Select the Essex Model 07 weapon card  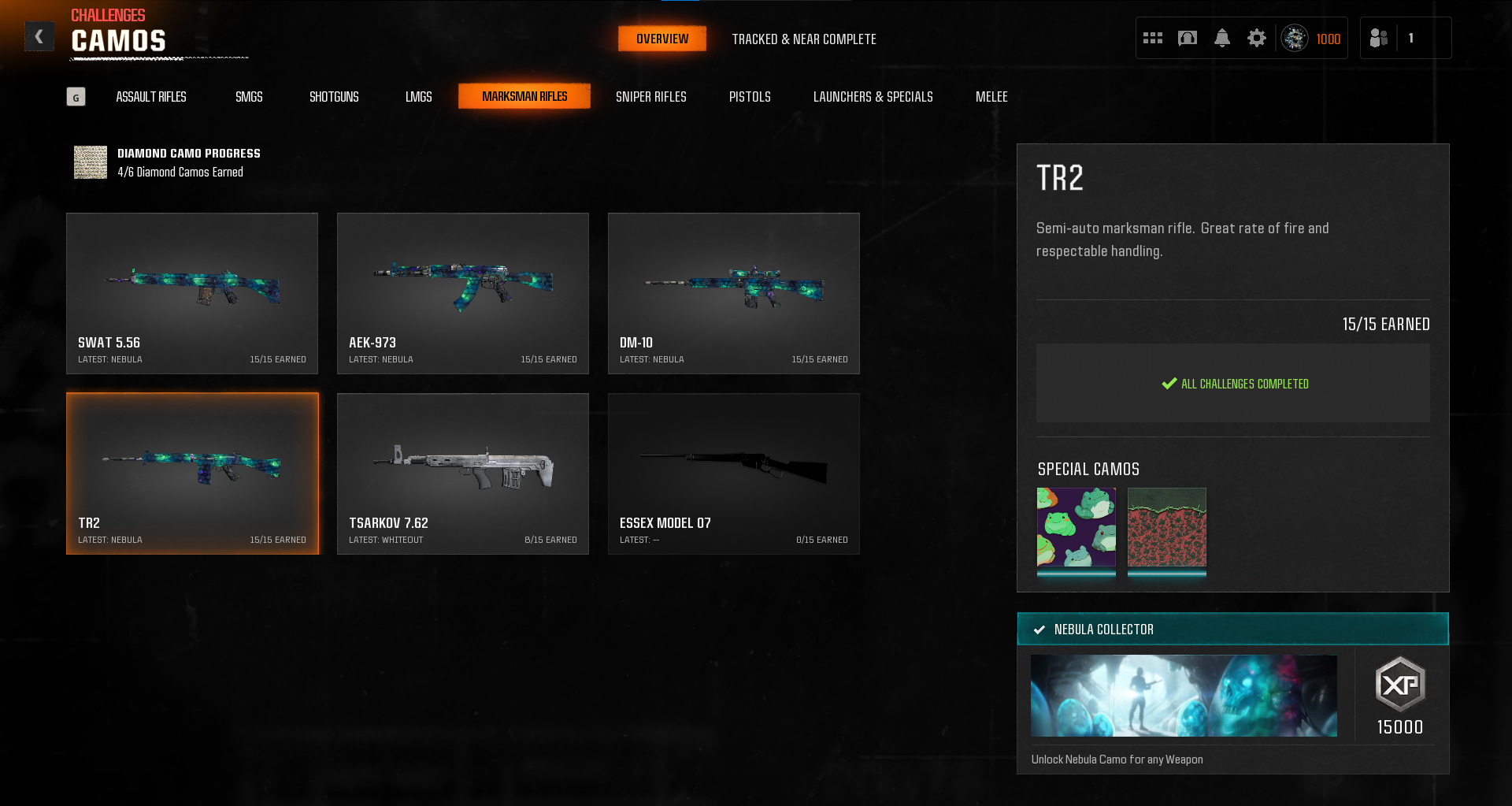coord(734,474)
